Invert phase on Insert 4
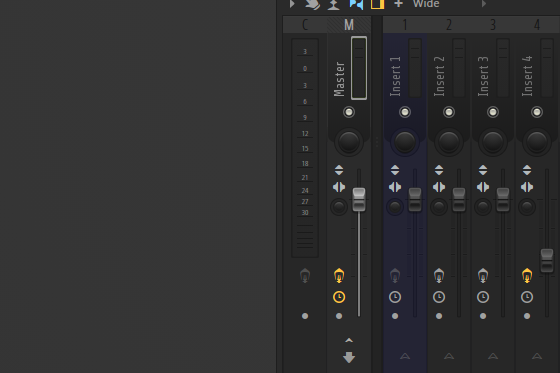The image size is (560, 373). click(527, 170)
